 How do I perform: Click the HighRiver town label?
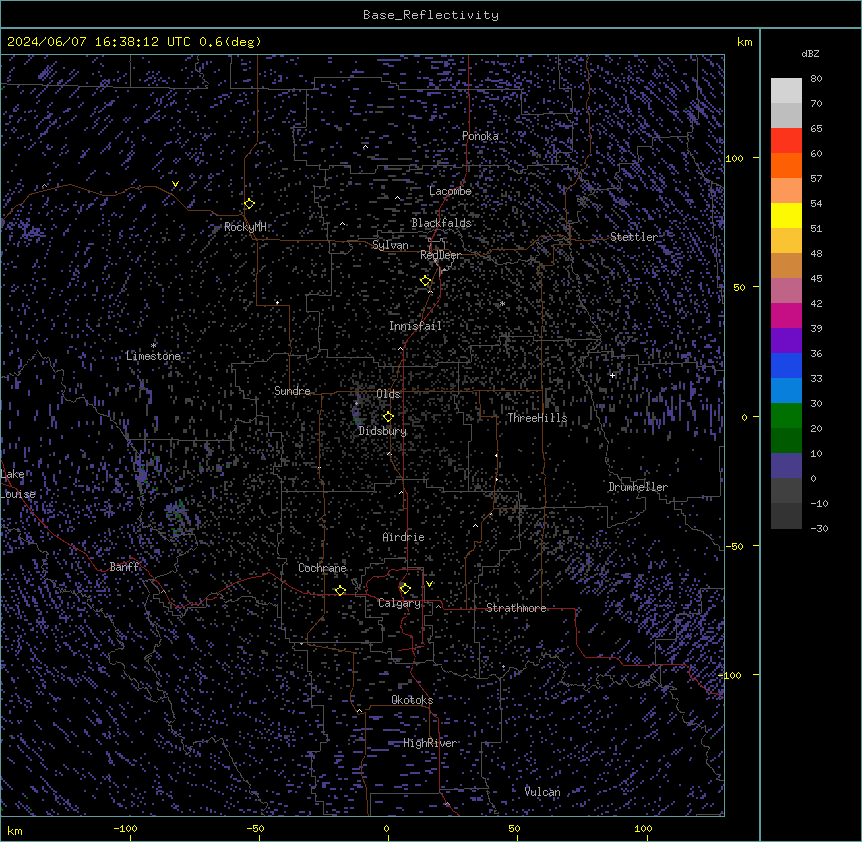coord(429,743)
